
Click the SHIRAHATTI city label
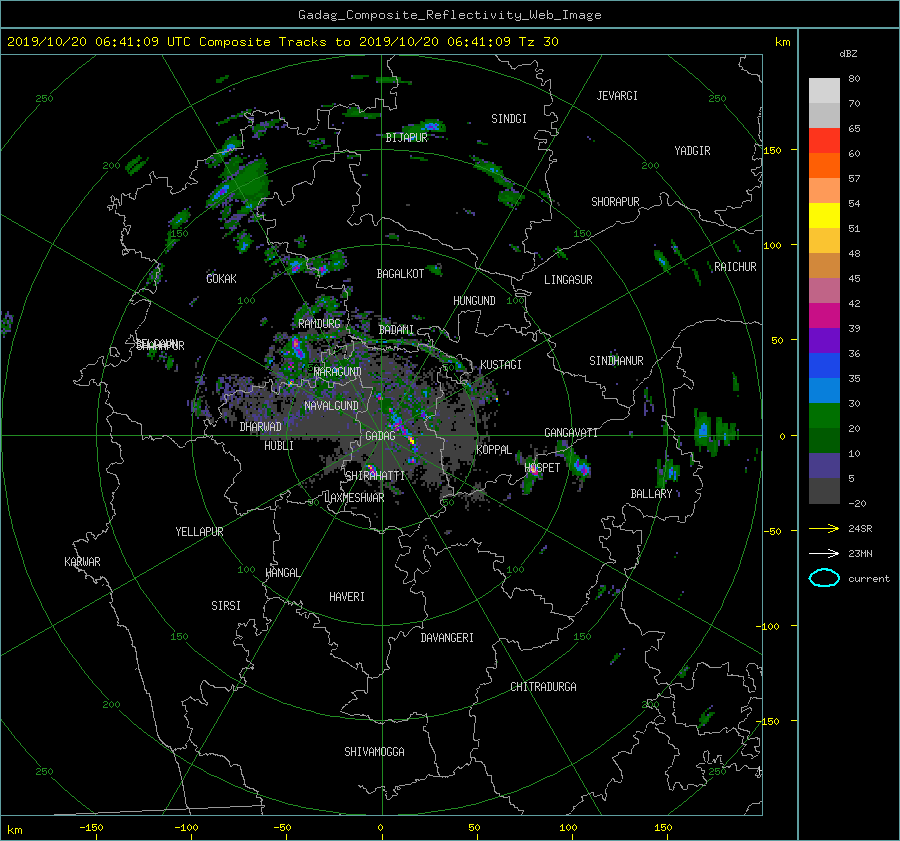(375, 475)
